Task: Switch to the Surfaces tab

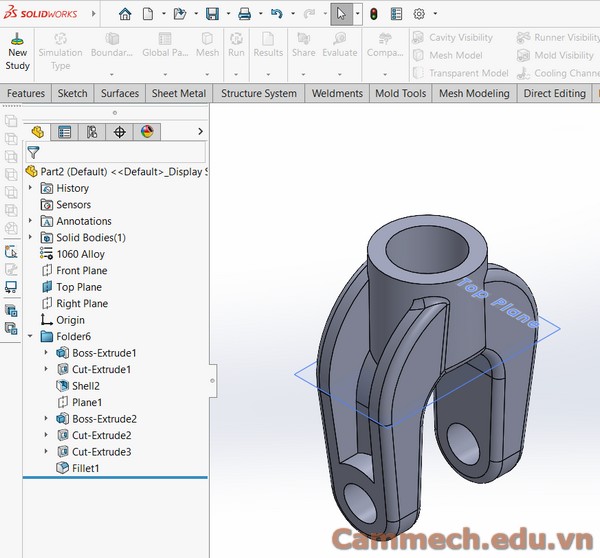Action: [x=120, y=93]
